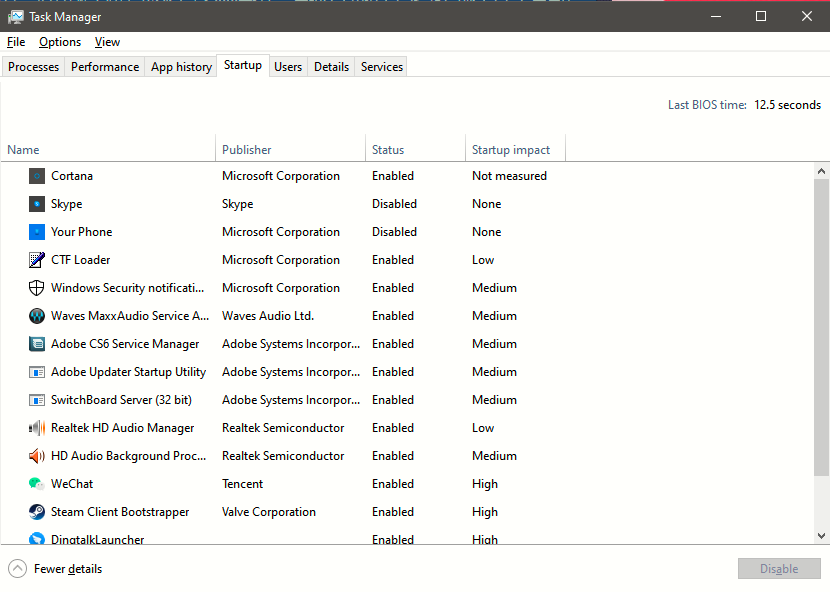Click the Your Phone icon
This screenshot has height=592, width=830.
point(37,232)
